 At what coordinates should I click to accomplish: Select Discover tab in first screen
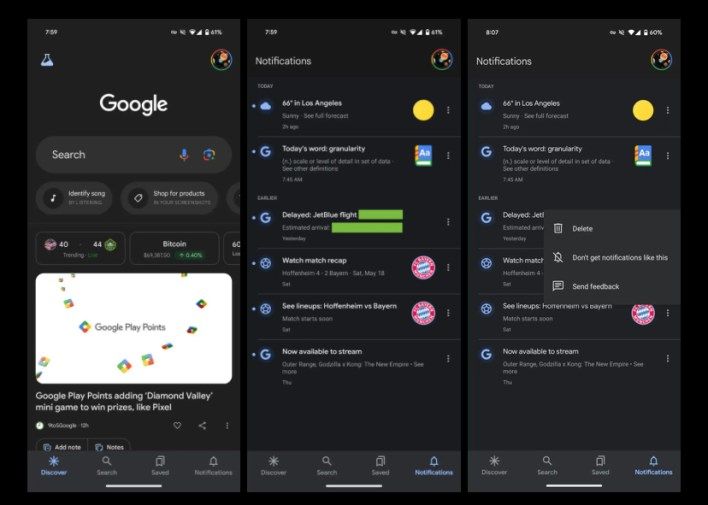click(54, 466)
